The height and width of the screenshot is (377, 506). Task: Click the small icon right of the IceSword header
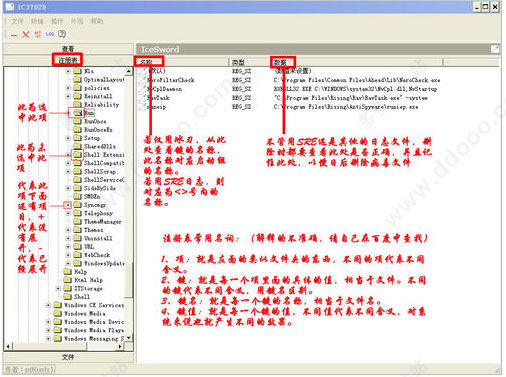495,49
